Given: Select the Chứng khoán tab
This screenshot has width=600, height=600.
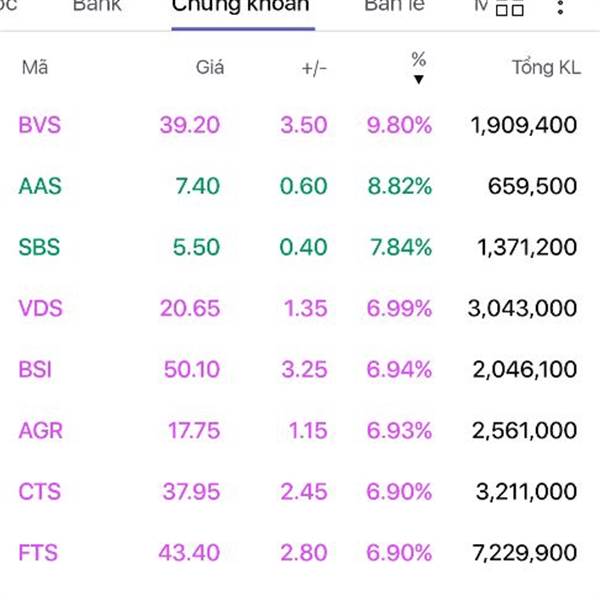Looking at the screenshot, I should 240,6.
